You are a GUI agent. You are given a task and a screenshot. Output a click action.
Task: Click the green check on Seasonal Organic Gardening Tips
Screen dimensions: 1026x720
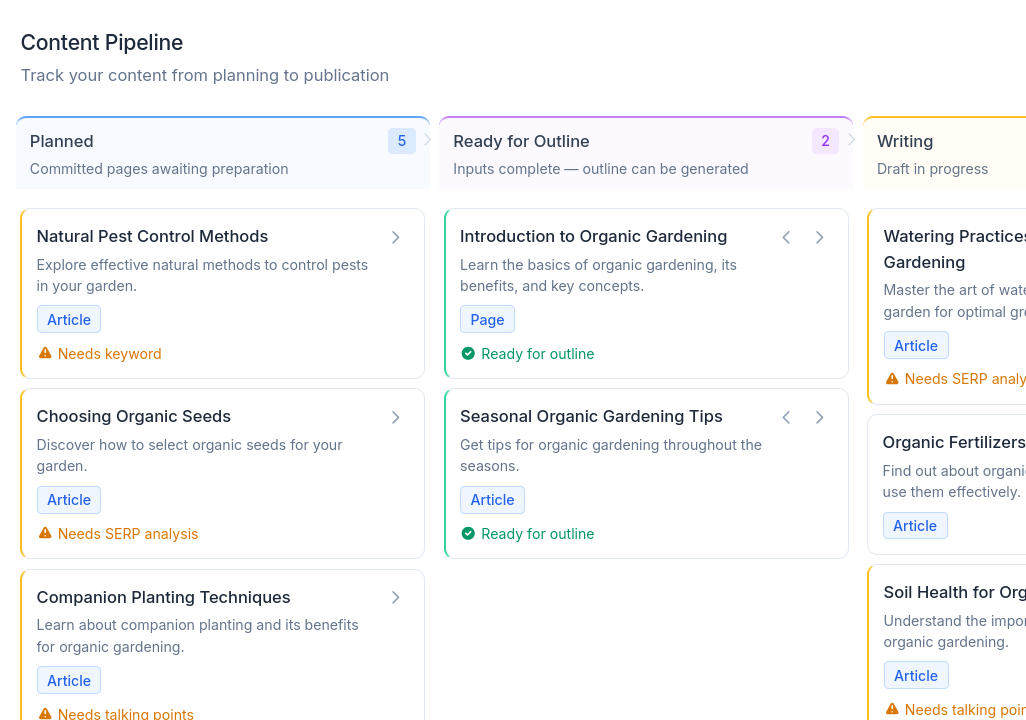coord(468,534)
